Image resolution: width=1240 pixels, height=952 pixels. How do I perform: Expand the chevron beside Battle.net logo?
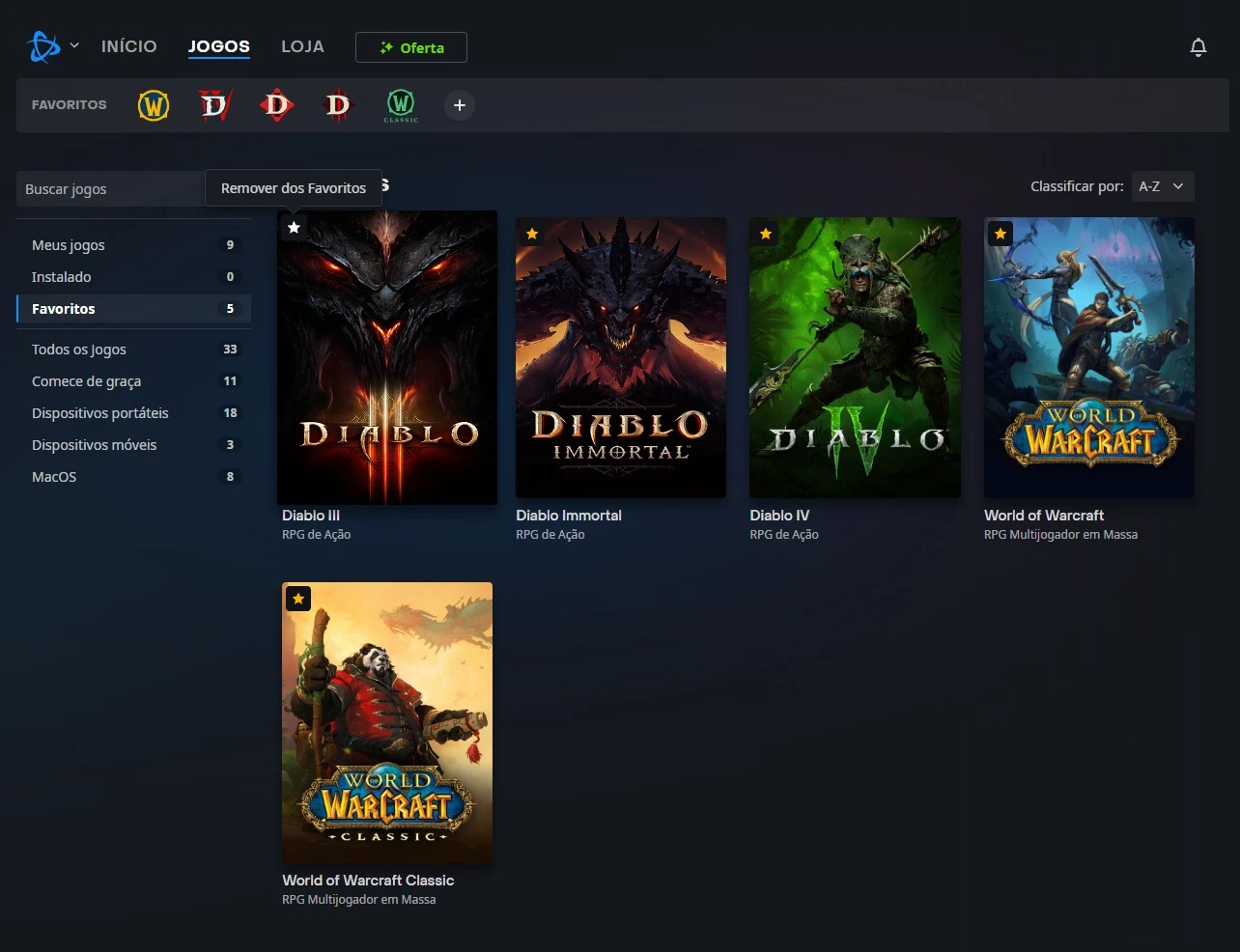click(x=74, y=46)
